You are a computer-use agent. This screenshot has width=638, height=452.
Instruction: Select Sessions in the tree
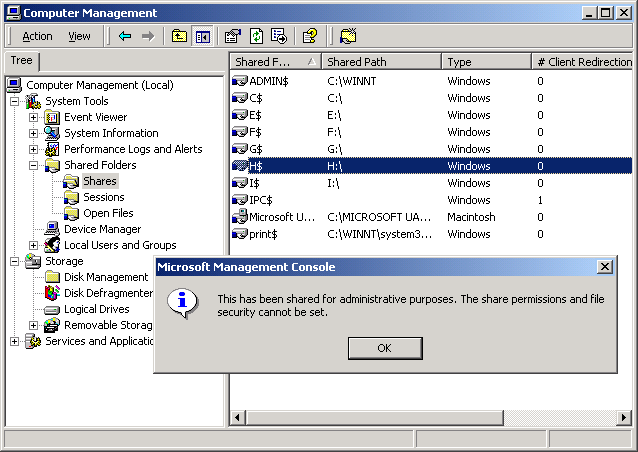coord(103,197)
